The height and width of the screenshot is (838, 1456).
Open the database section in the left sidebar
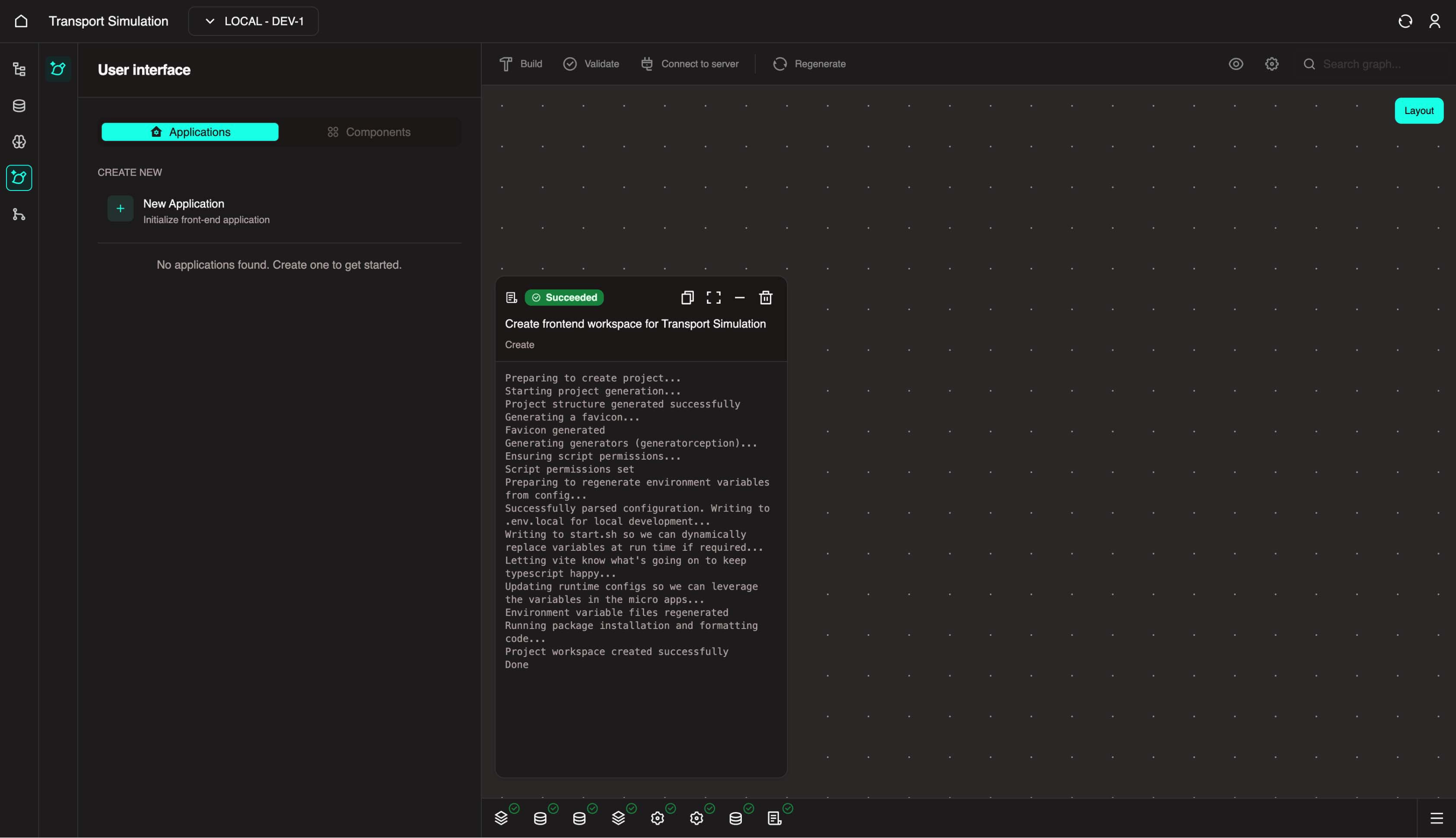pyautogui.click(x=19, y=106)
